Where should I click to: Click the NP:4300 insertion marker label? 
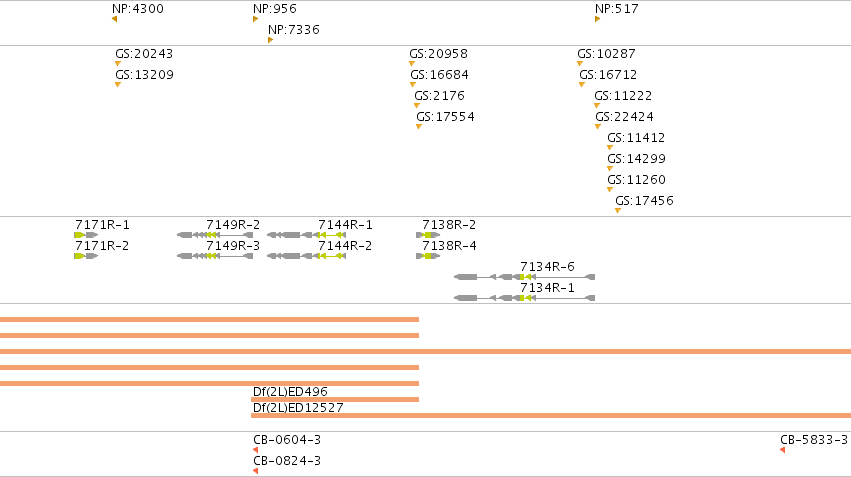pyautogui.click(x=137, y=9)
